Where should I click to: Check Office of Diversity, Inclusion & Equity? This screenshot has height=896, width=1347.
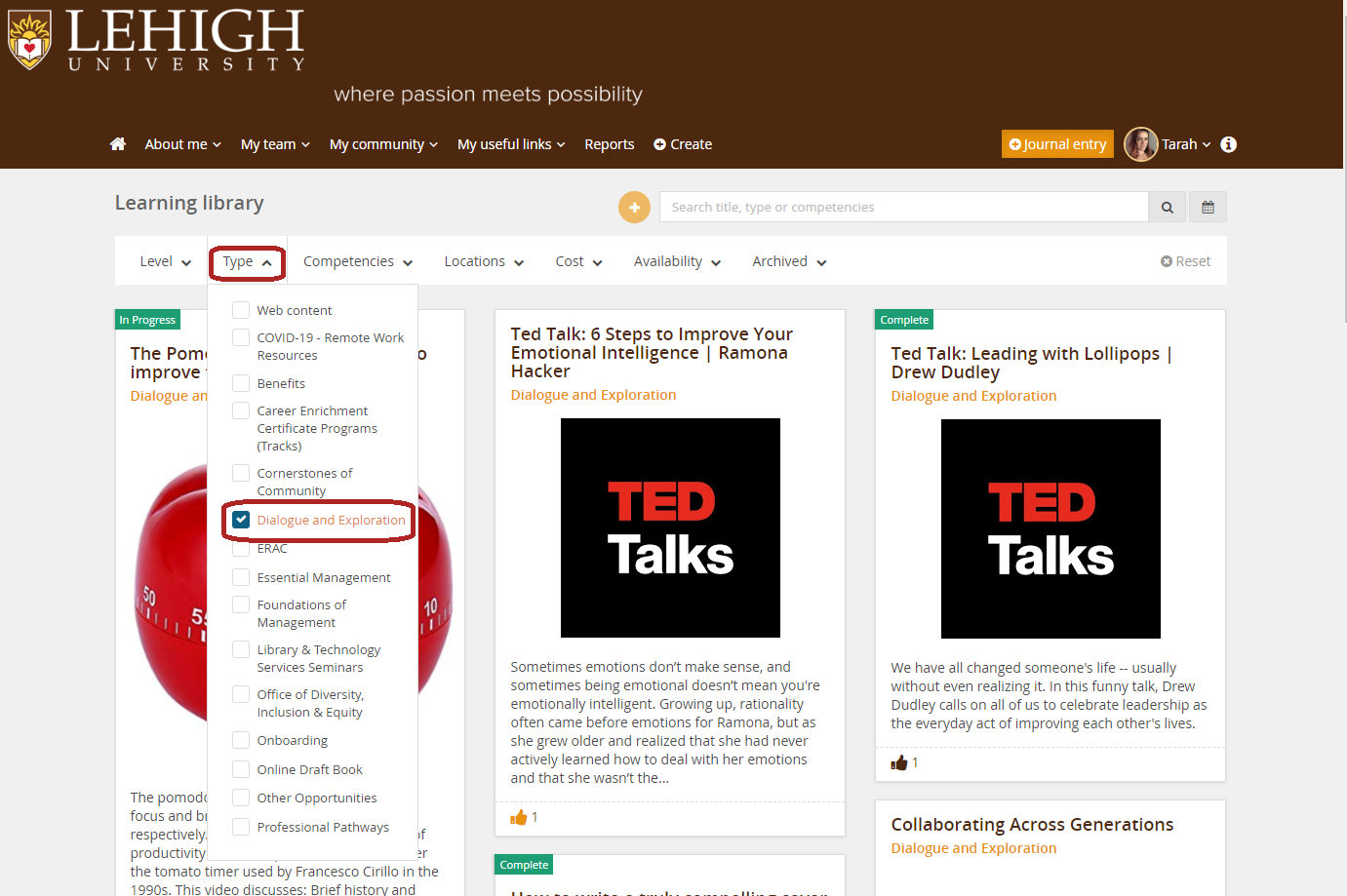point(241,694)
